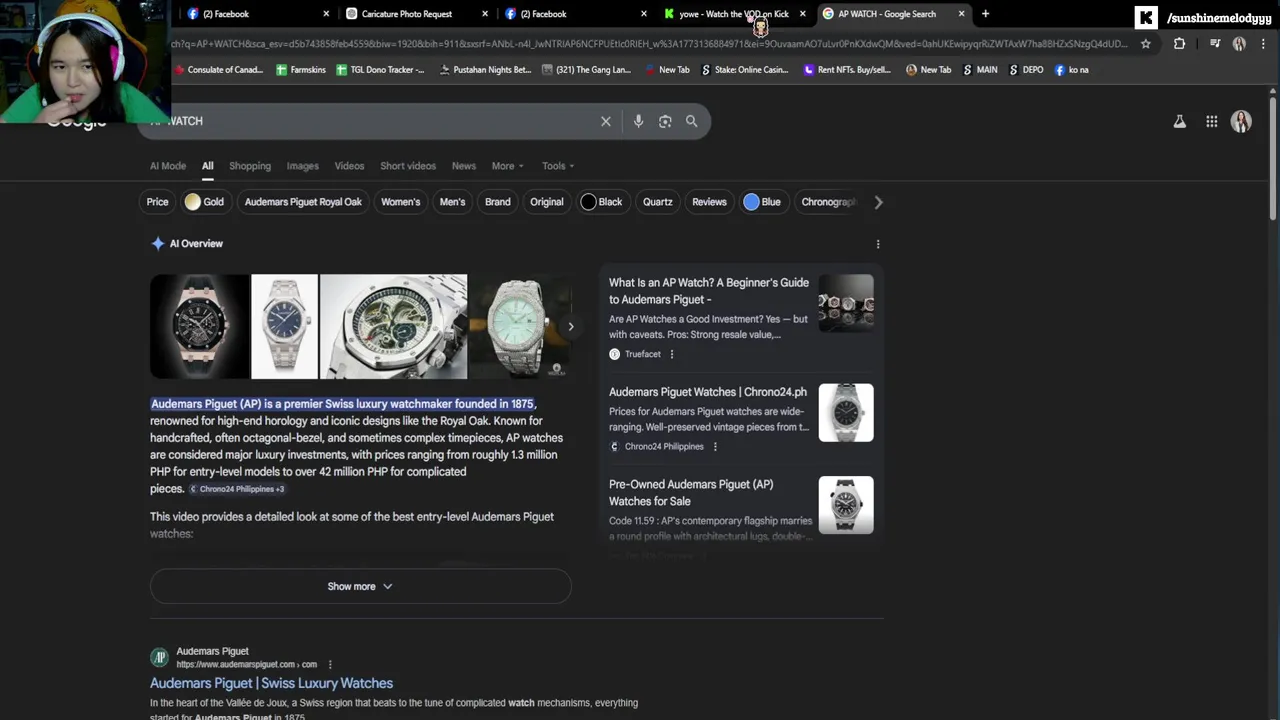Click the Audemars Piguet site favicon
This screenshot has height=720, width=1280.
(159, 657)
